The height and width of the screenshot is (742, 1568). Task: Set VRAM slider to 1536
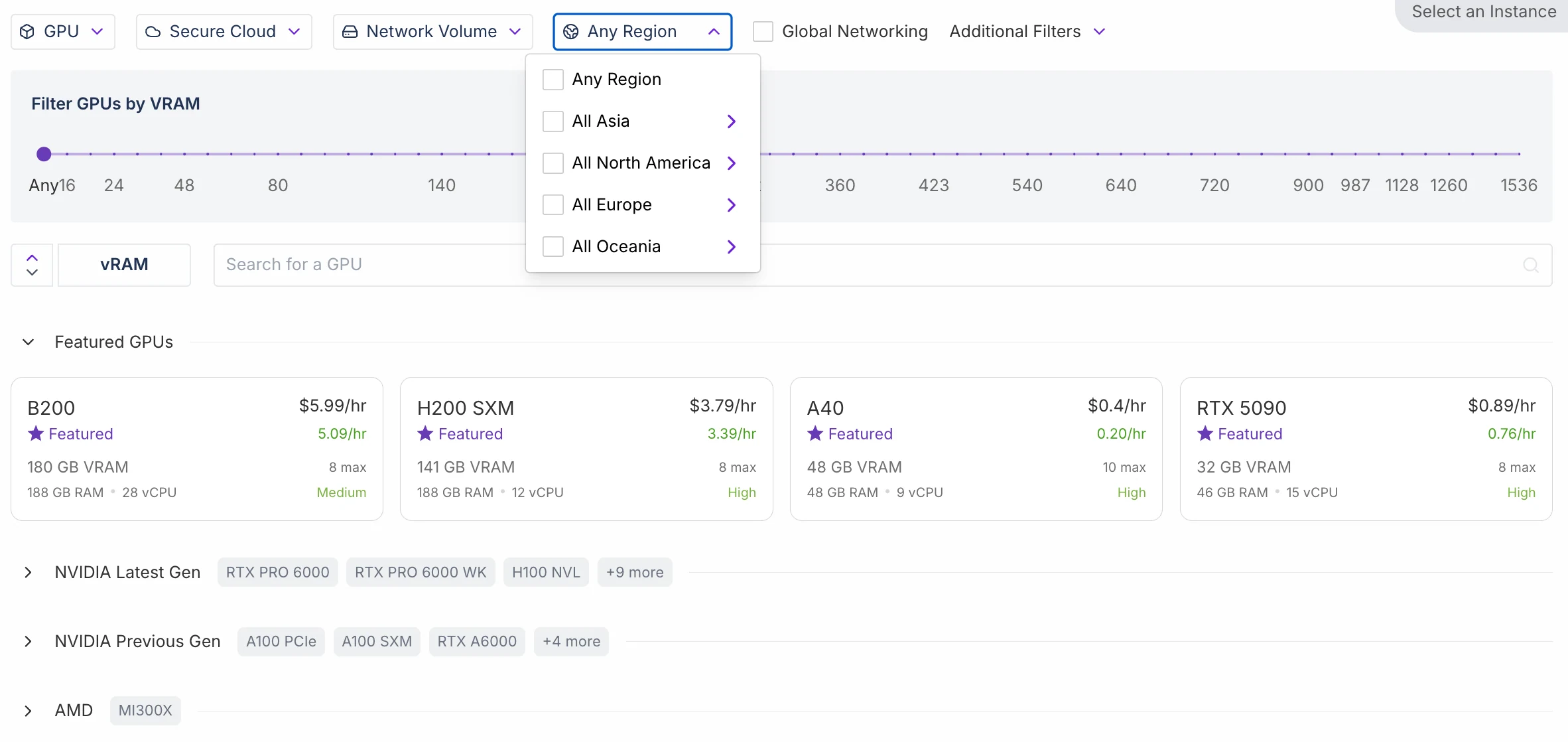[x=1519, y=155]
